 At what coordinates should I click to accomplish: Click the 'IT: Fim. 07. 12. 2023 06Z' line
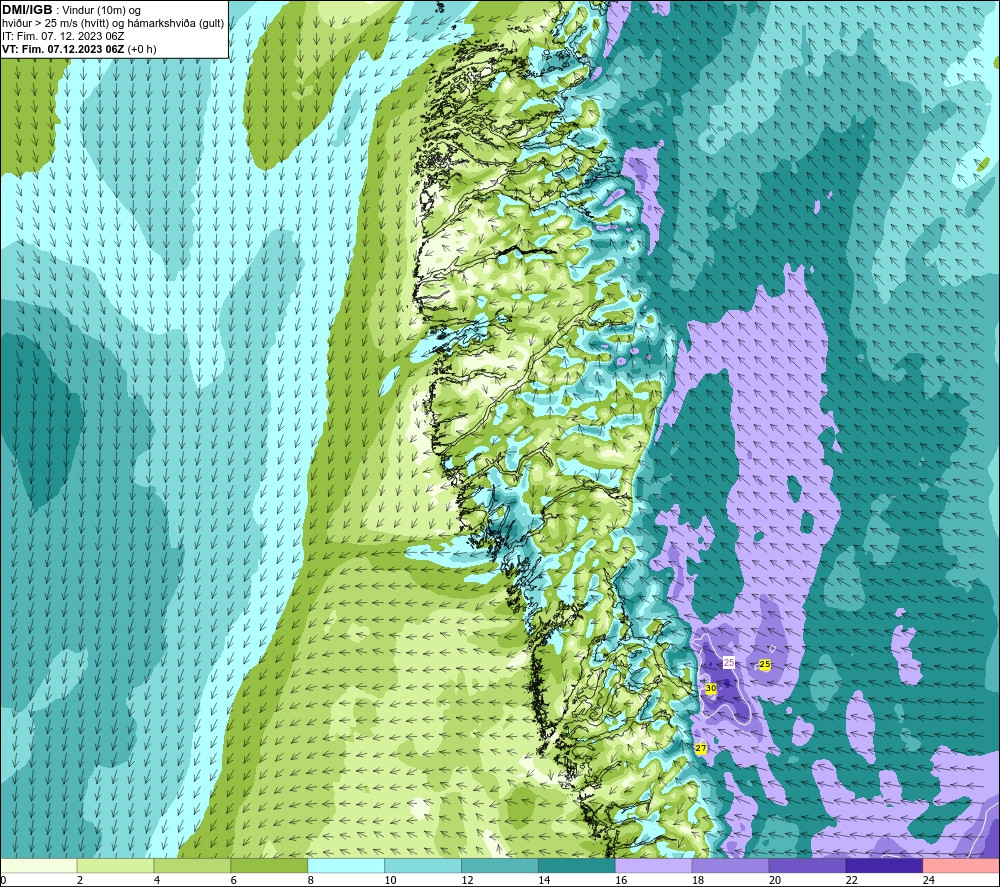coord(63,36)
